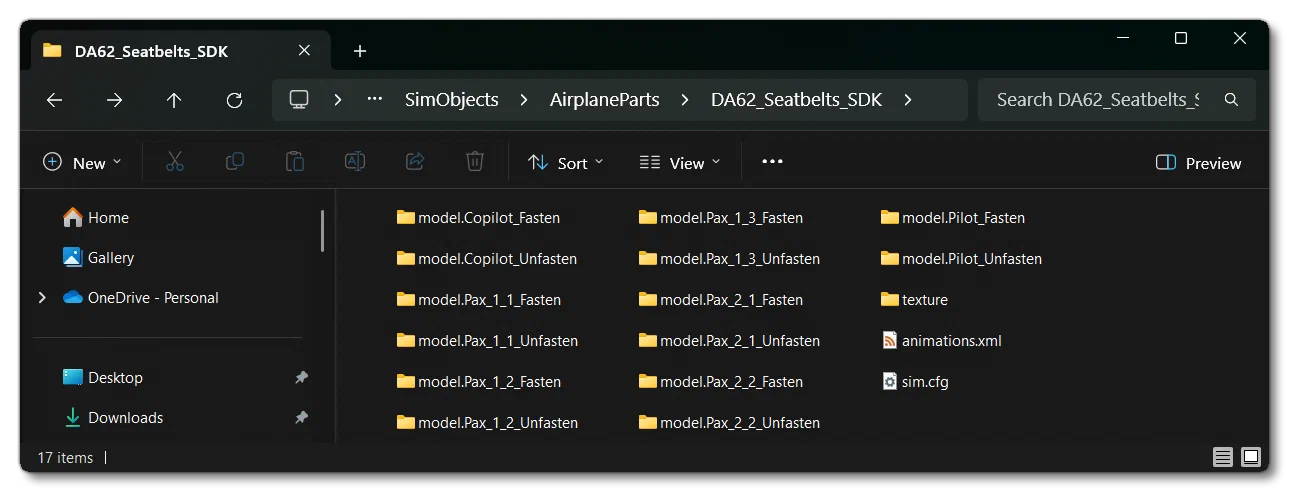The height and width of the screenshot is (492, 1289).
Task: Unpin Downloads from quick access
Action: click(x=301, y=418)
